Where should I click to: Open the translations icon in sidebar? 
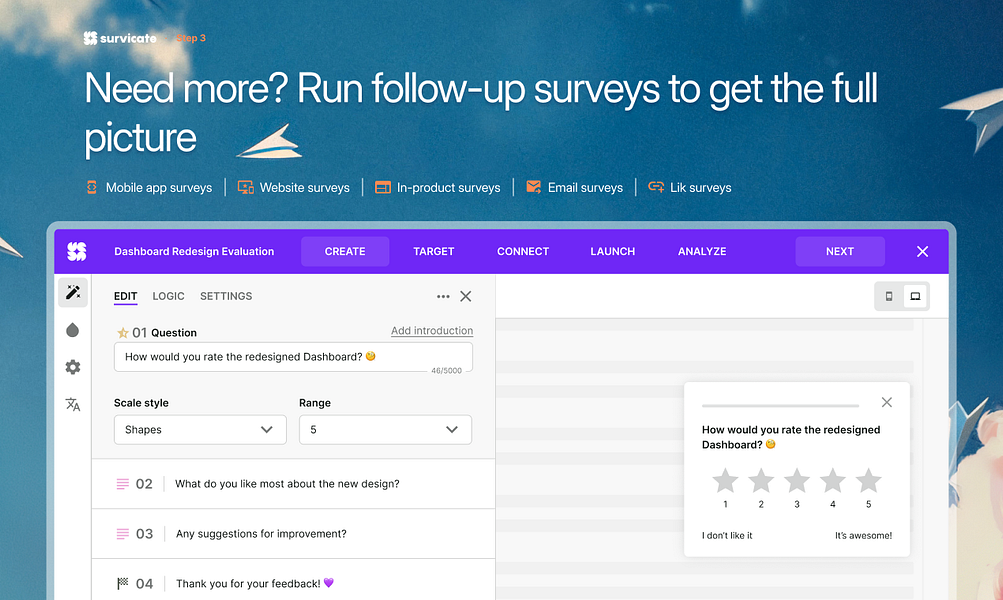(x=72, y=404)
